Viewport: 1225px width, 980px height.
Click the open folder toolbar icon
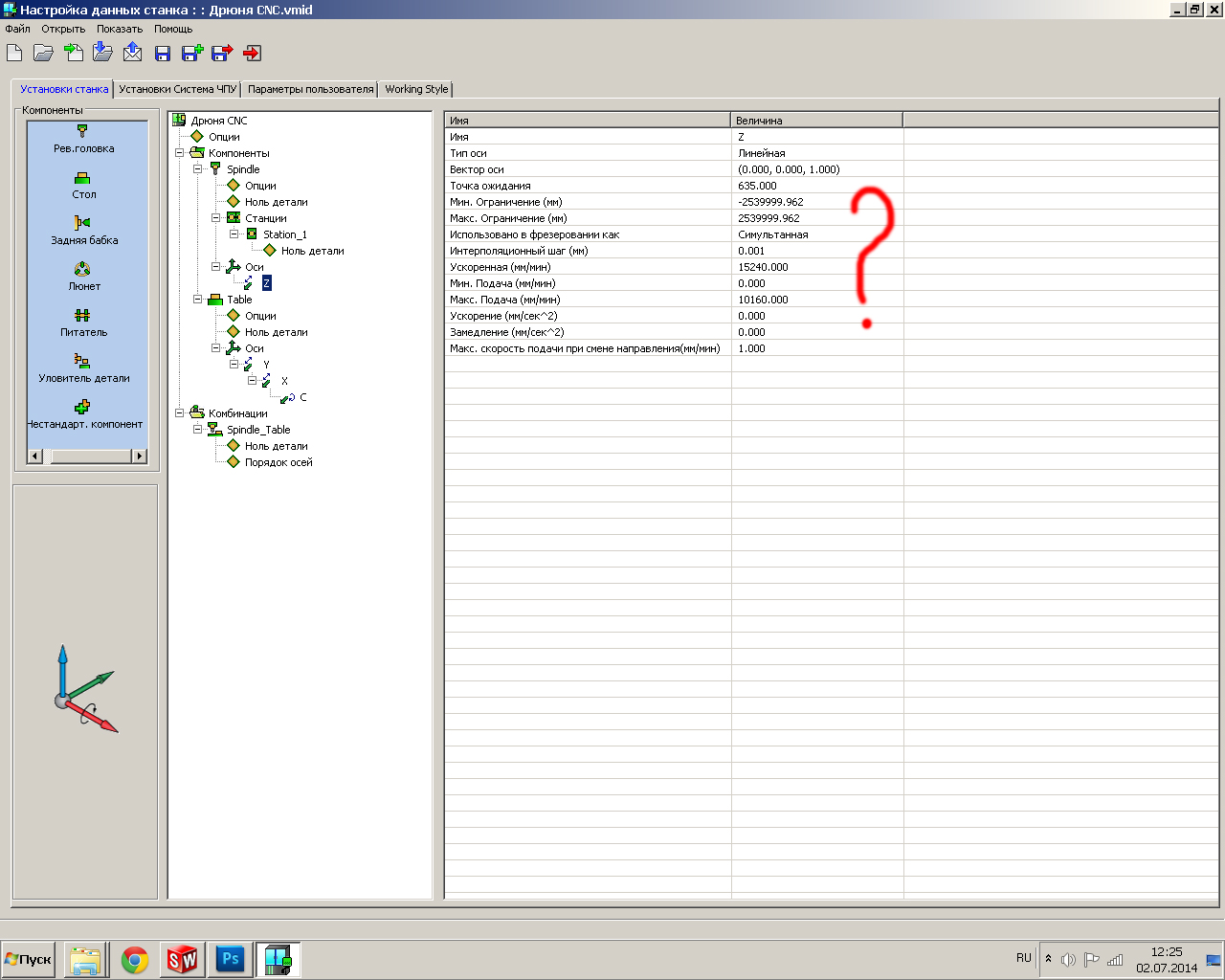pos(43,53)
